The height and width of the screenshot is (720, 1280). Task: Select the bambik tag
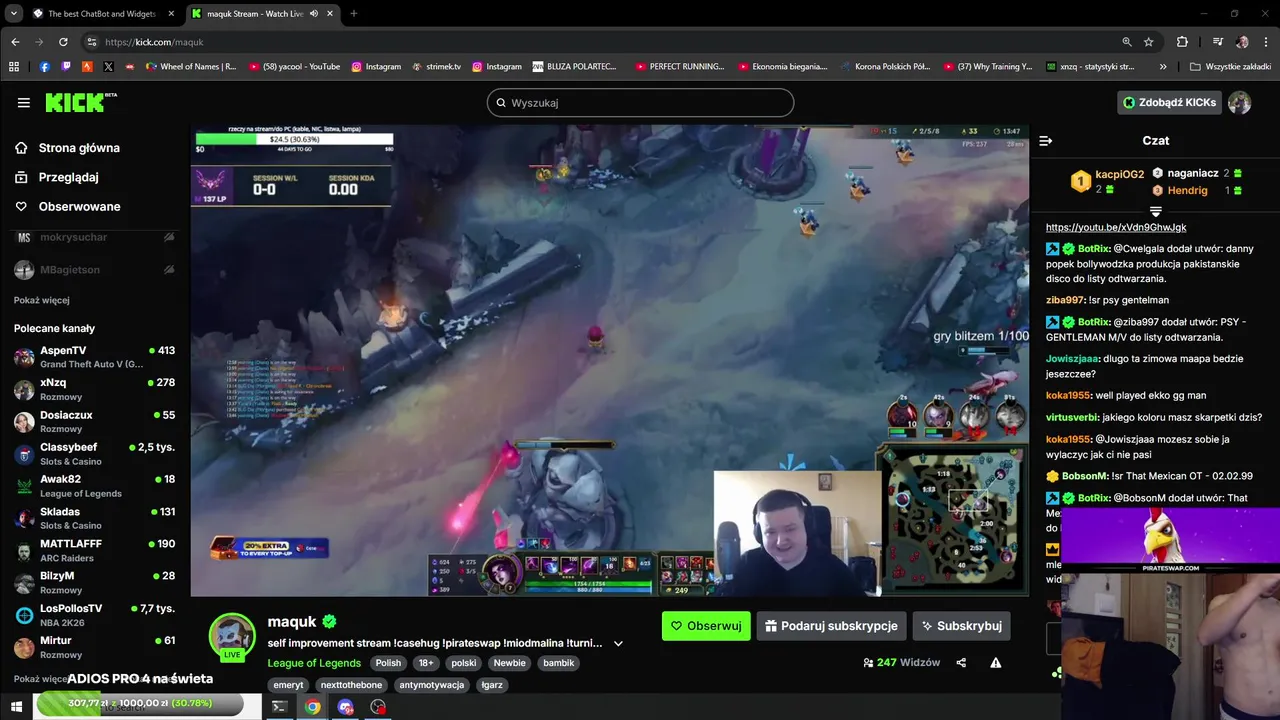[559, 663]
